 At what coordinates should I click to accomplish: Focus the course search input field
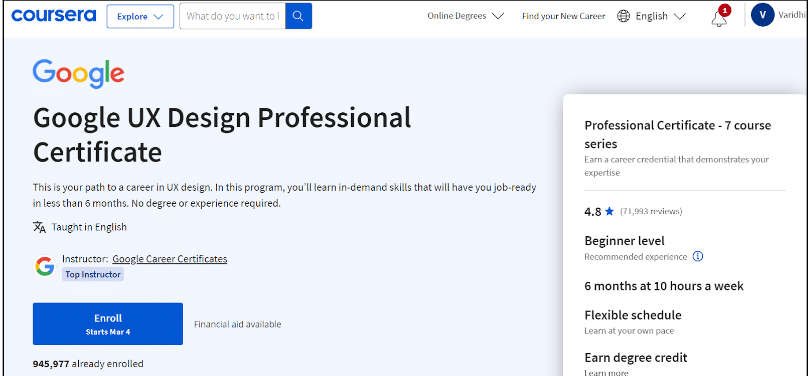click(x=232, y=16)
